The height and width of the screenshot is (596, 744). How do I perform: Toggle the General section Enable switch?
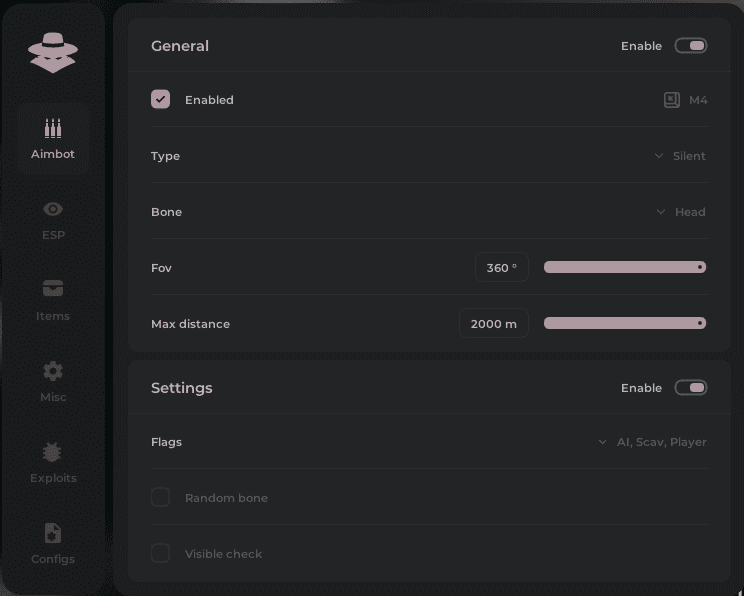(691, 46)
